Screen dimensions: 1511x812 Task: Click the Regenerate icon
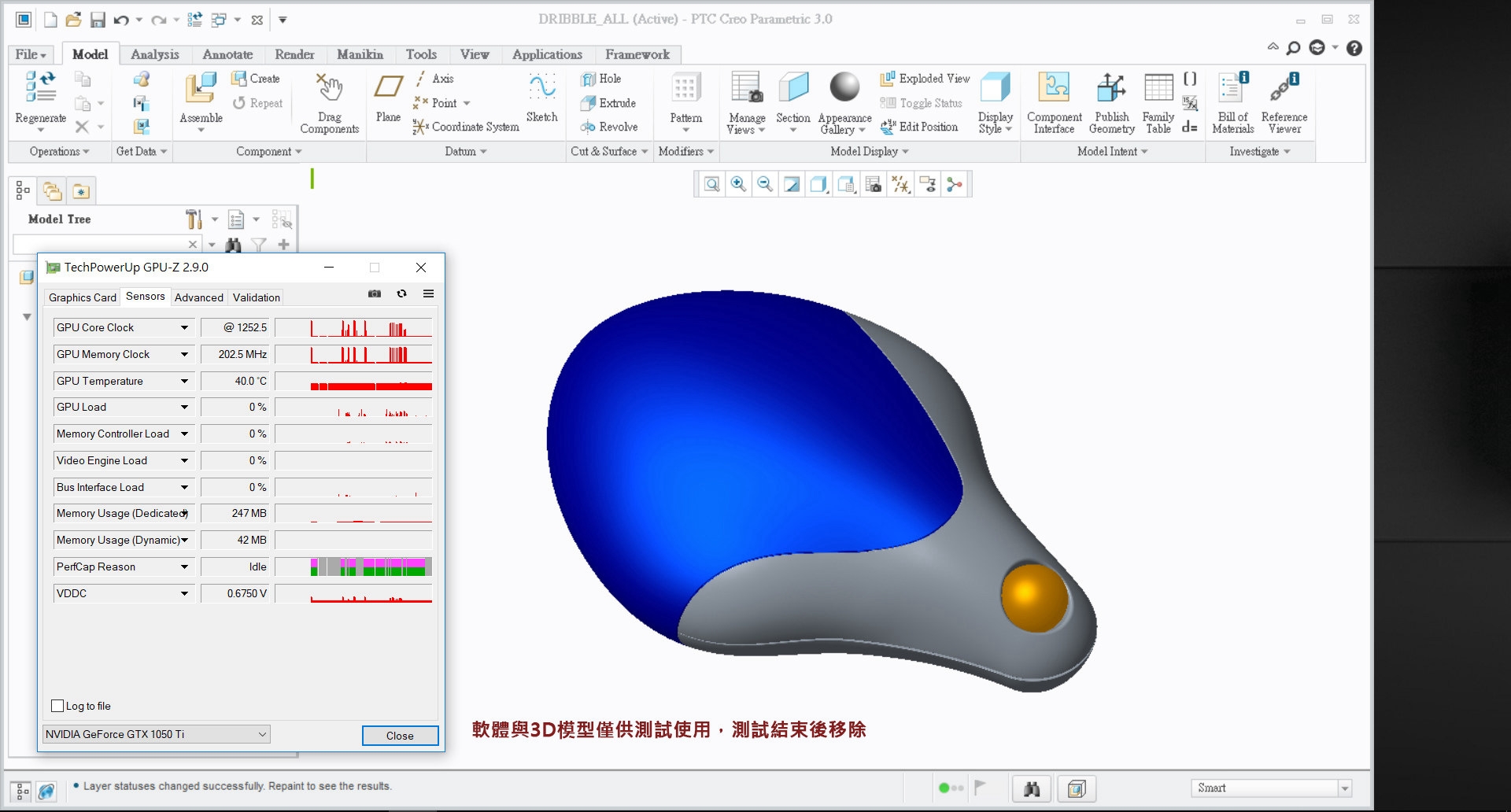(40, 87)
